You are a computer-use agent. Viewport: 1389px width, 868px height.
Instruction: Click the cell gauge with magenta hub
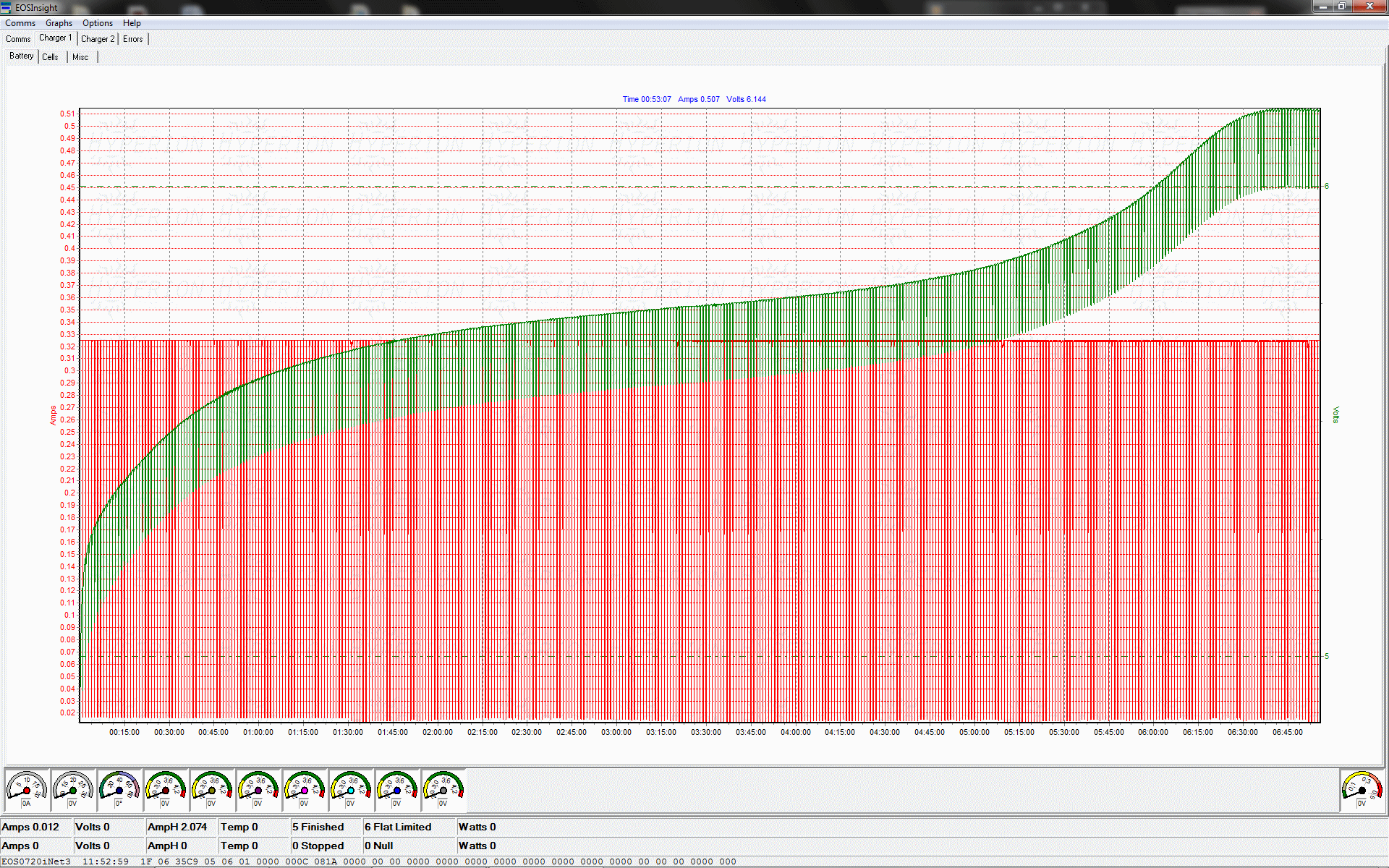pos(305,789)
